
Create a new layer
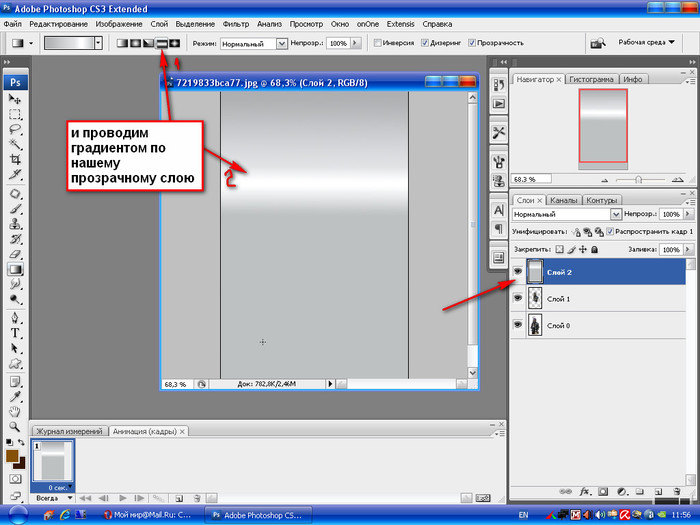click(x=658, y=492)
